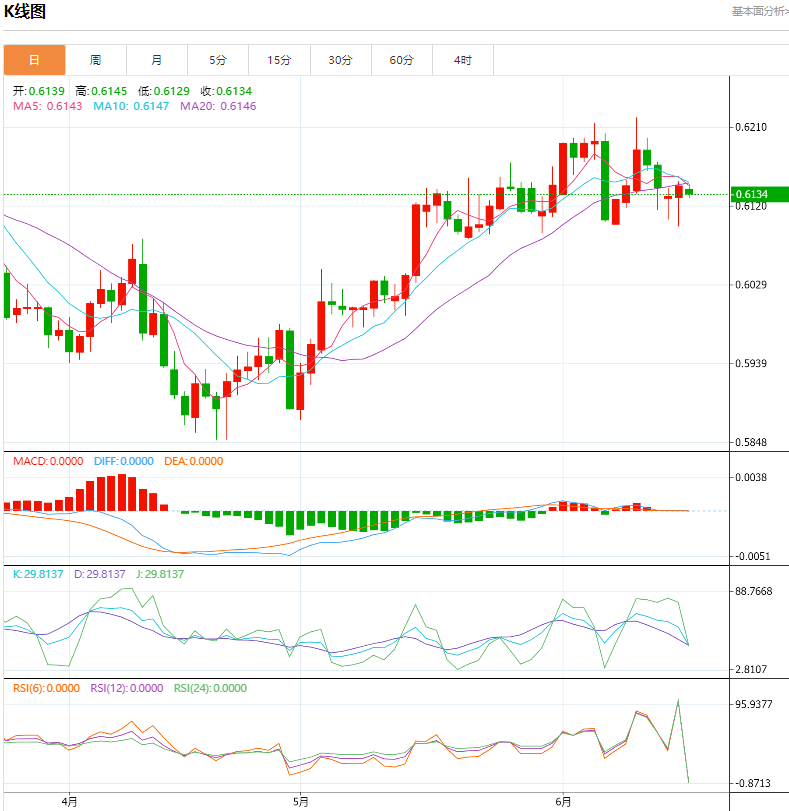
Task: Click the RSI(6) indicator label
Action: pyautogui.click(x=45, y=688)
